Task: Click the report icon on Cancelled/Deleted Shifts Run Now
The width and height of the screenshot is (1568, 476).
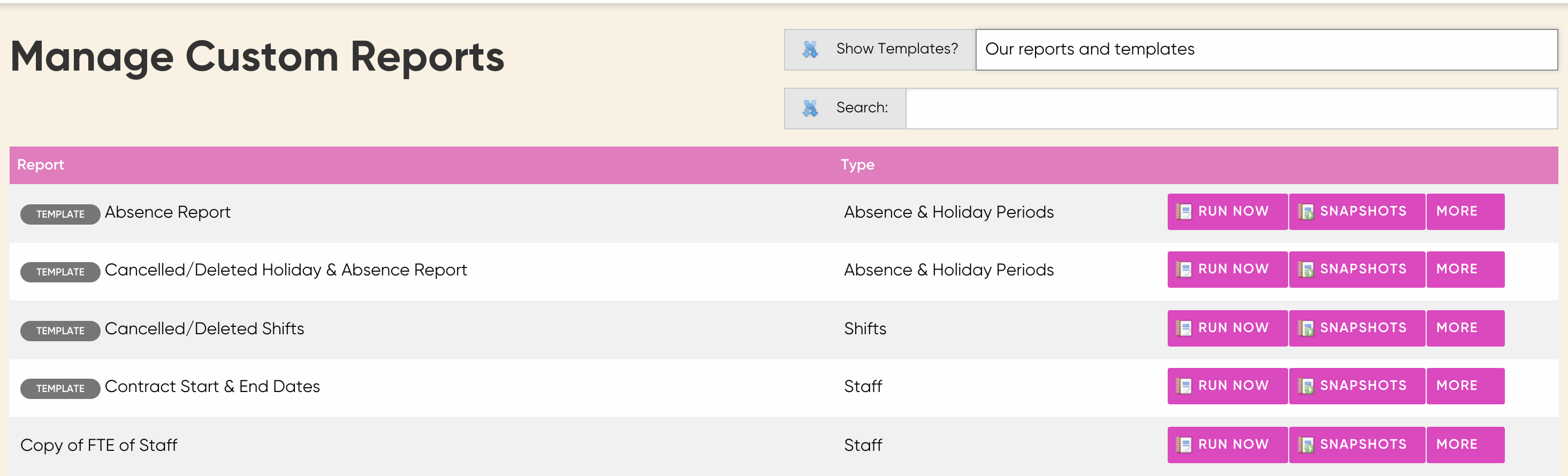Action: click(1184, 328)
